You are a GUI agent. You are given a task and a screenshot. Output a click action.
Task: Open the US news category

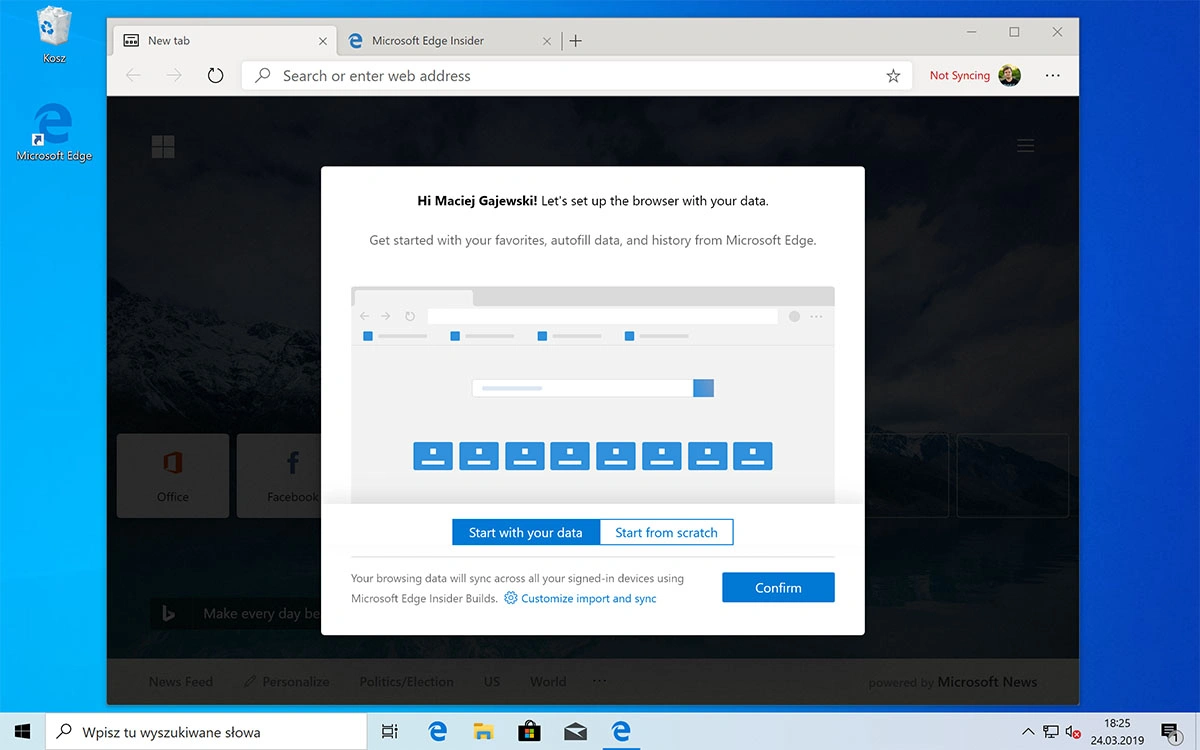pos(492,682)
